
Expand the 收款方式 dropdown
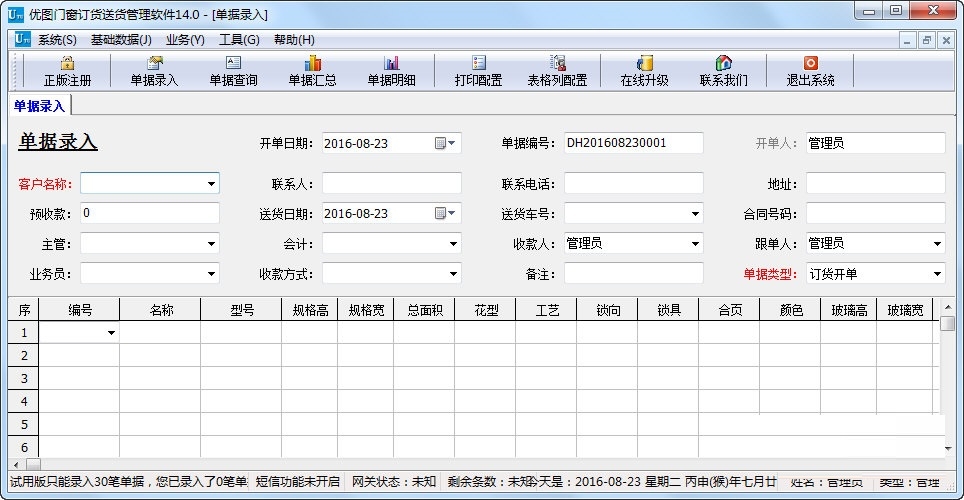click(x=453, y=274)
